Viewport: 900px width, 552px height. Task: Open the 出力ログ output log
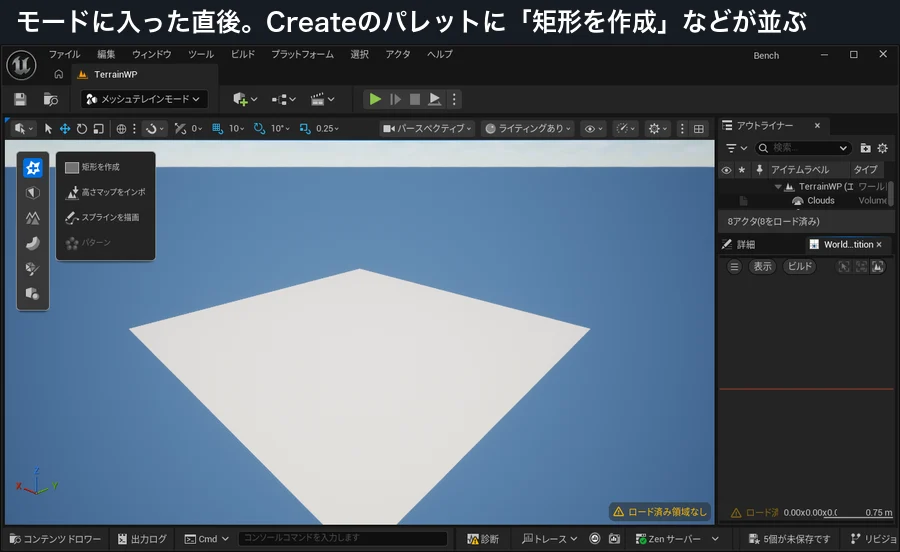click(142, 539)
